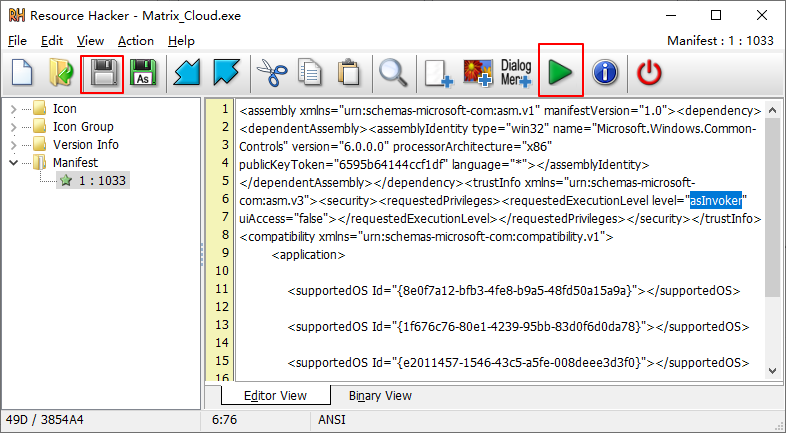The height and width of the screenshot is (433, 786).
Task: Select the Version Info tree label
Action: [86, 144]
